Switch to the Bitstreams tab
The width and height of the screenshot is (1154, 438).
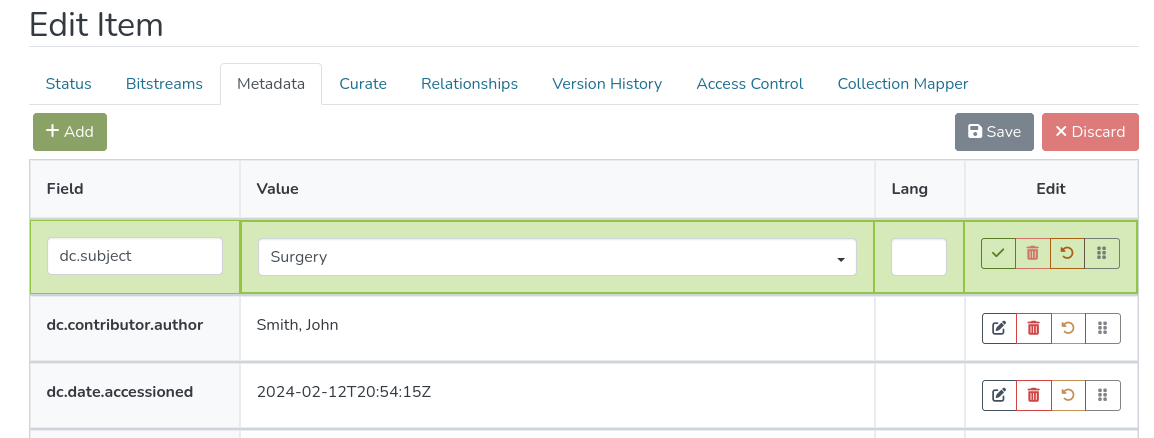(164, 84)
